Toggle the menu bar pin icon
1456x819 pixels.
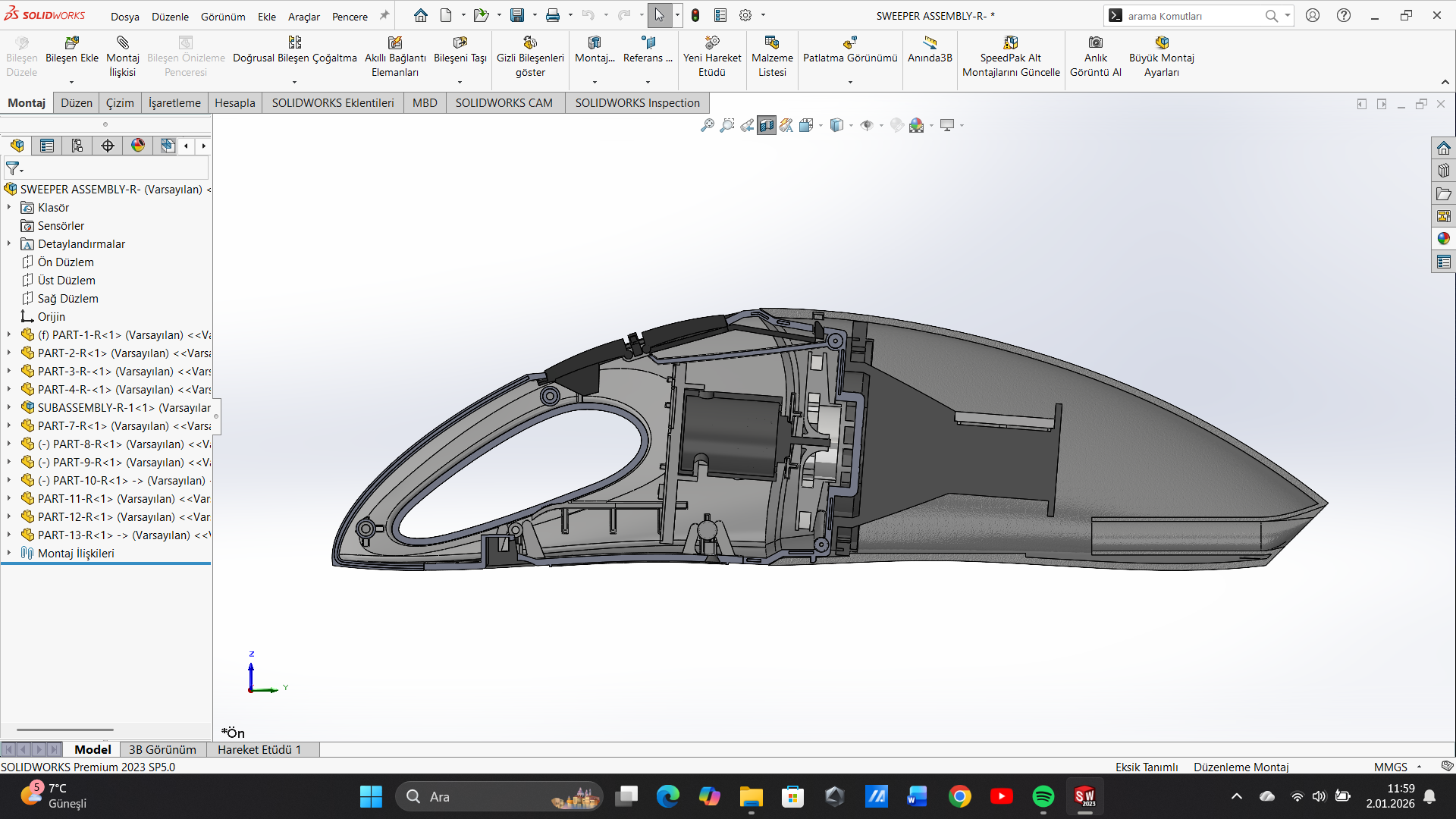point(384,15)
